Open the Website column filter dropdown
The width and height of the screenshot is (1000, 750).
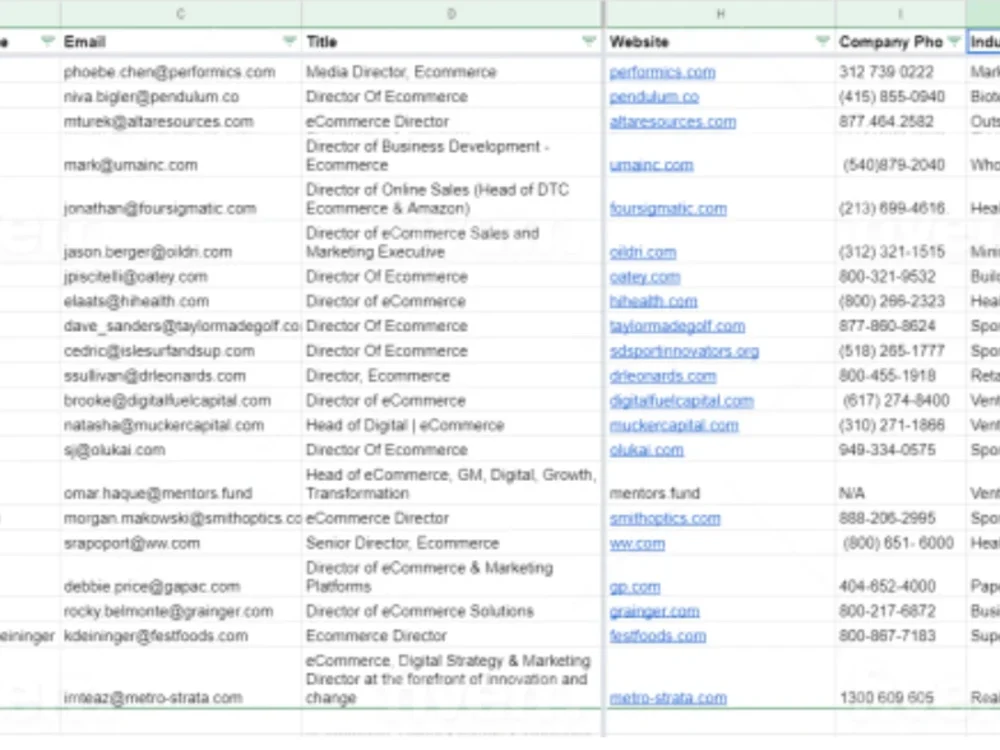(x=823, y=41)
